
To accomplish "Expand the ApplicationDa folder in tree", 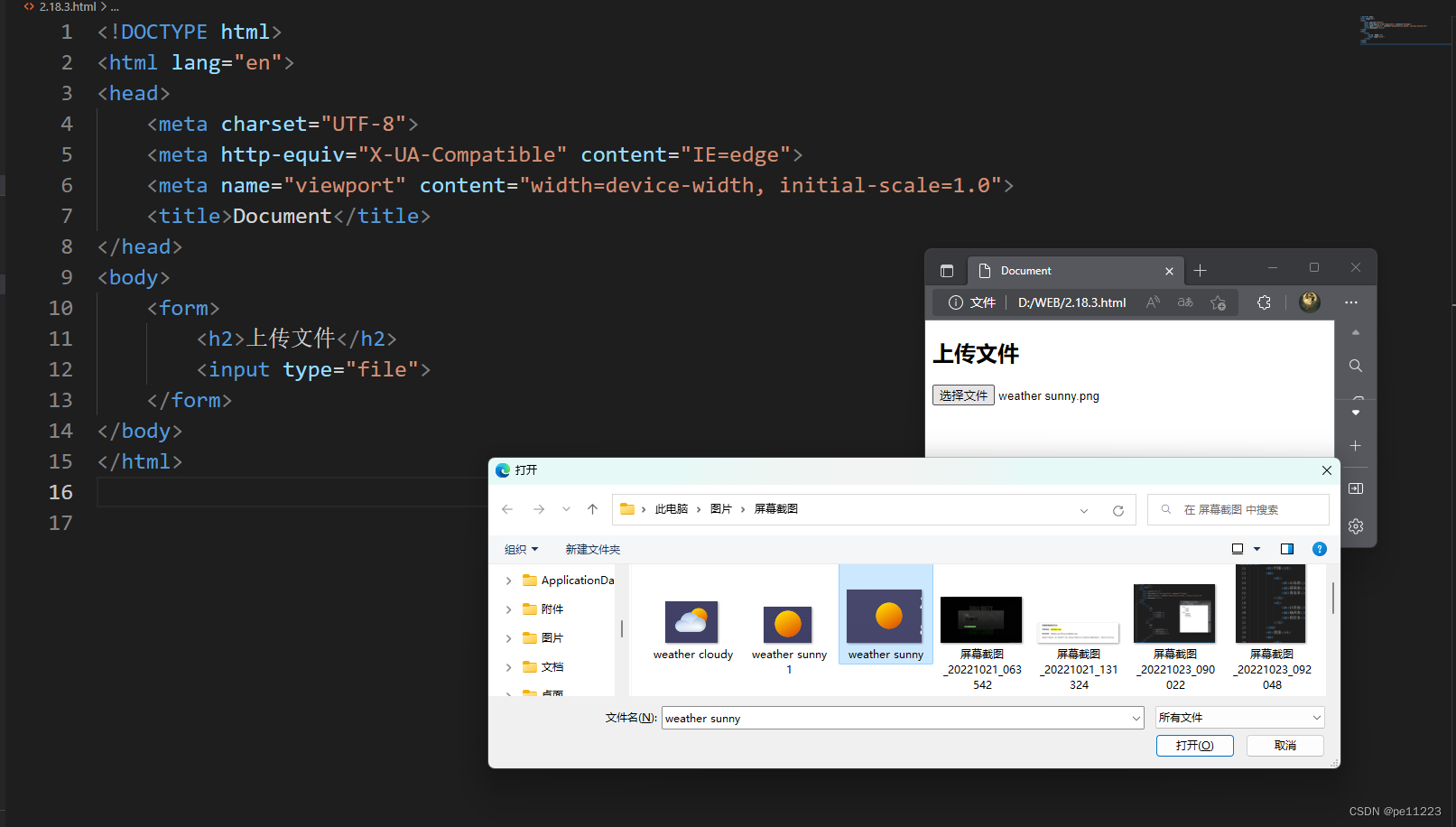I will (509, 581).
